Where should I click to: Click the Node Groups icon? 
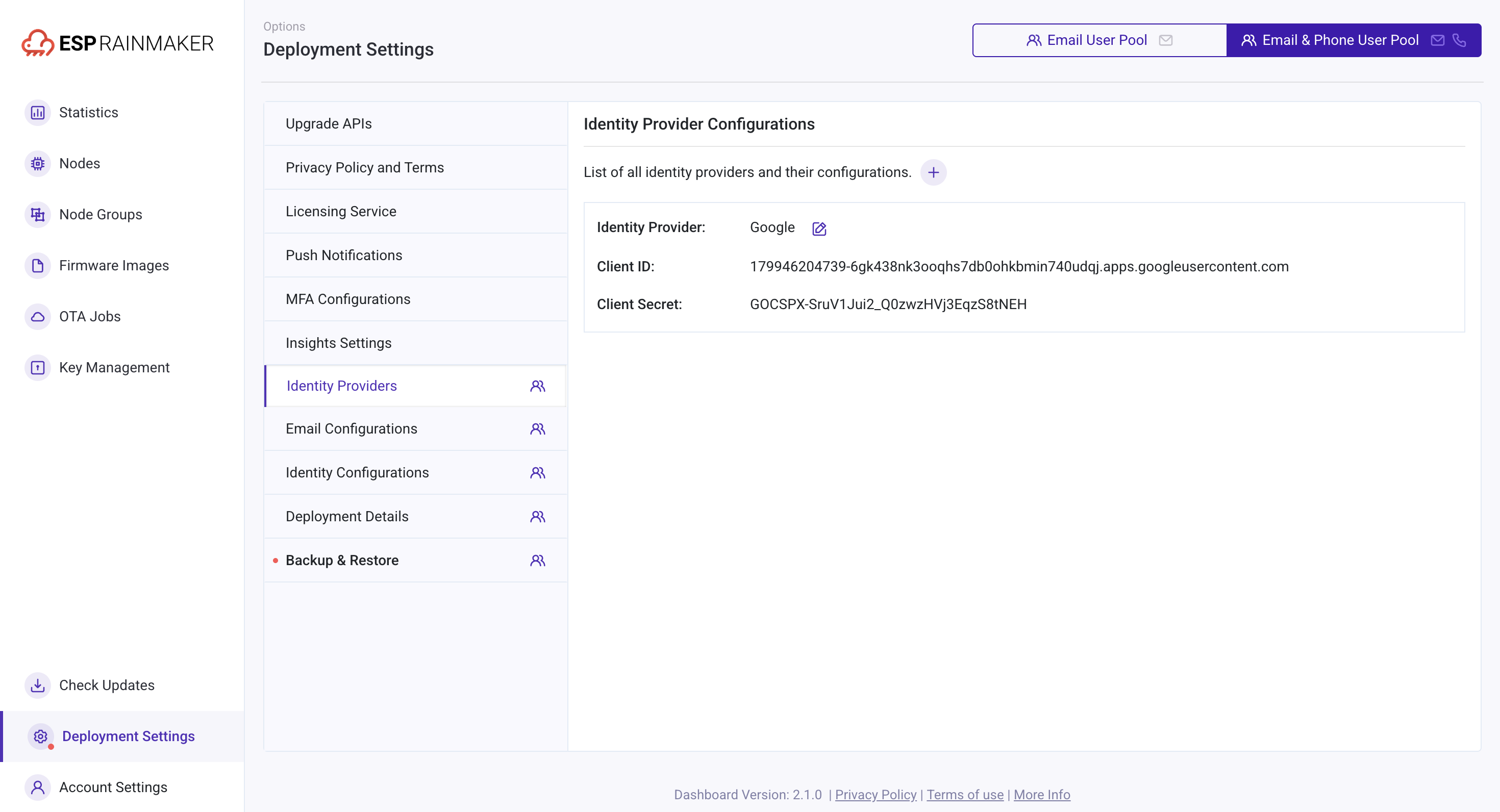point(38,214)
